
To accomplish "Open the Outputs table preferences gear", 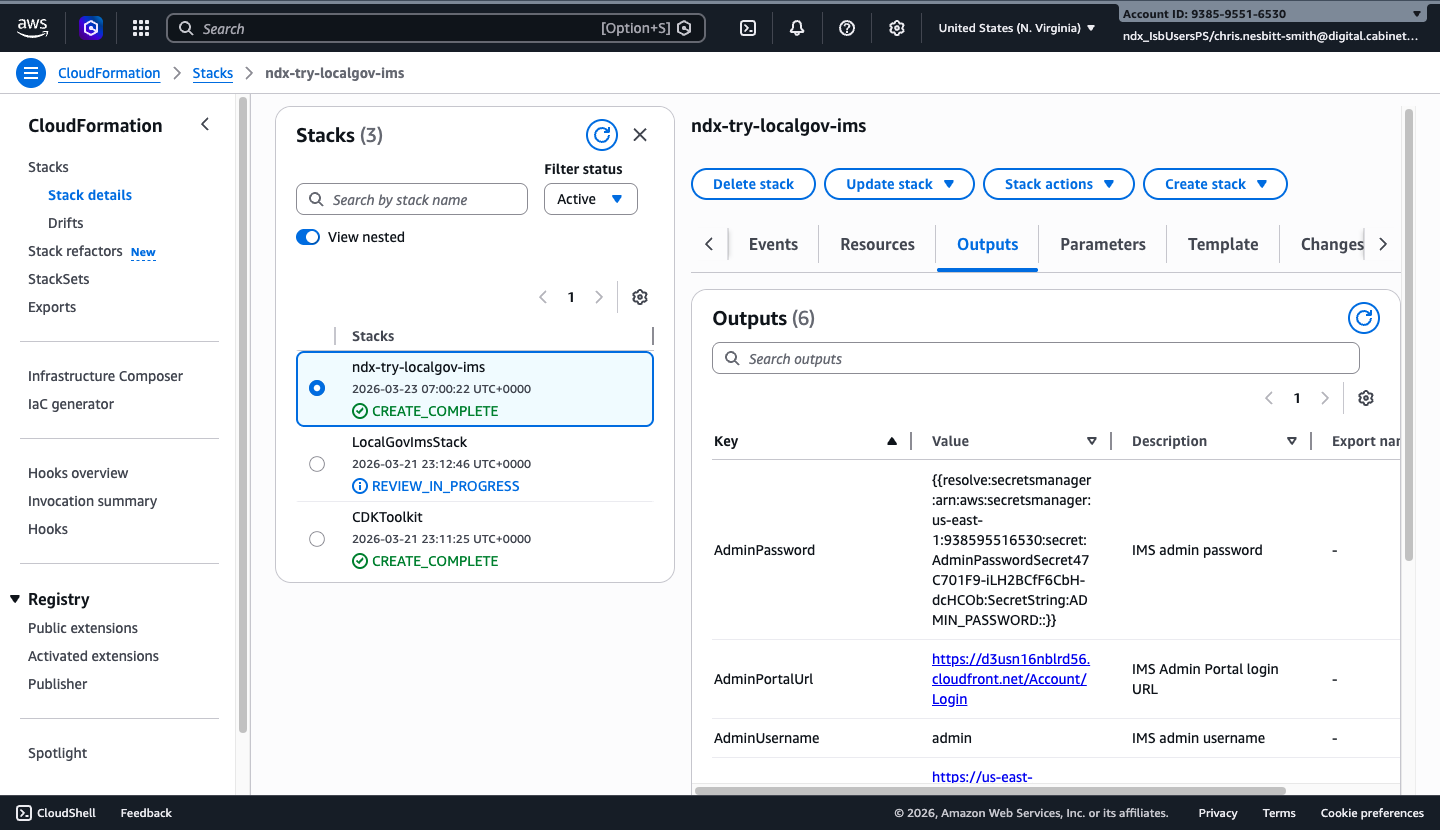I will 1365,398.
